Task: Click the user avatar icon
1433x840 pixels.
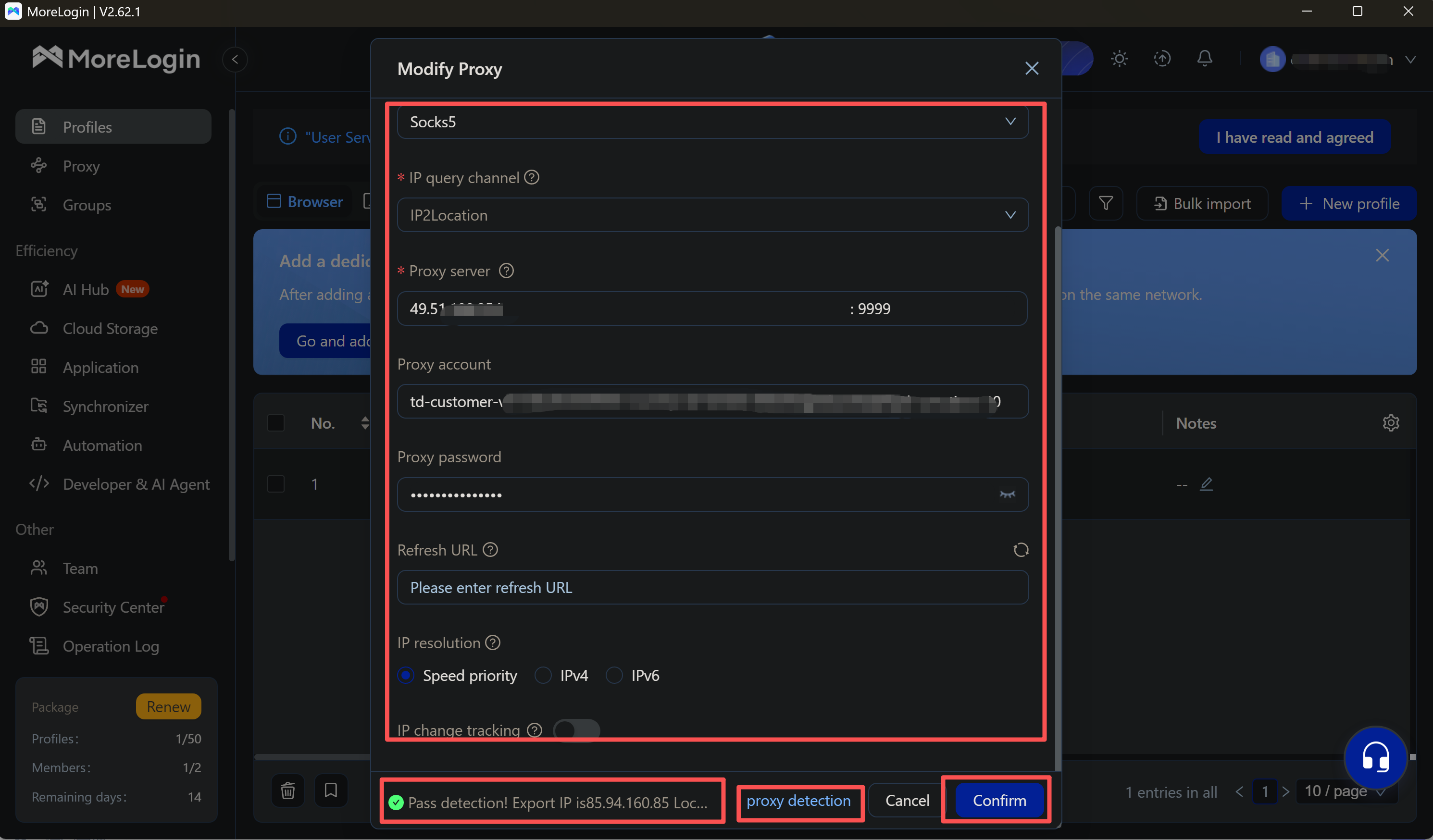Action: pyautogui.click(x=1272, y=59)
